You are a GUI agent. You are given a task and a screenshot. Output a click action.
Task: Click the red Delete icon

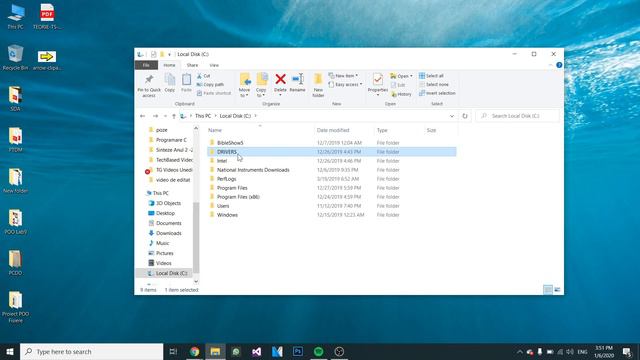280,79
